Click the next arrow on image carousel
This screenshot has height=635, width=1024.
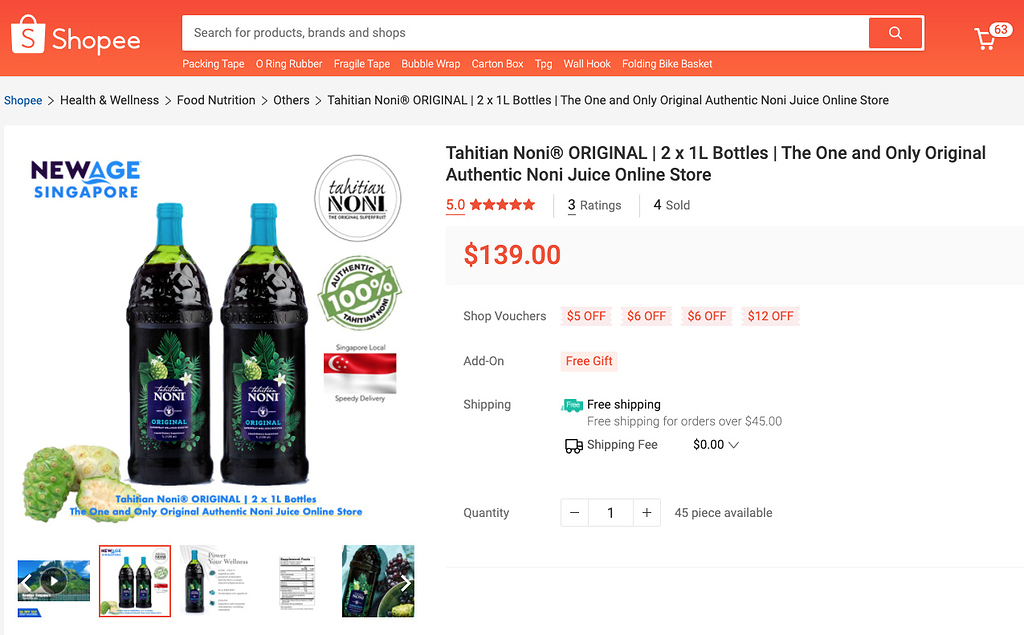tap(407, 581)
